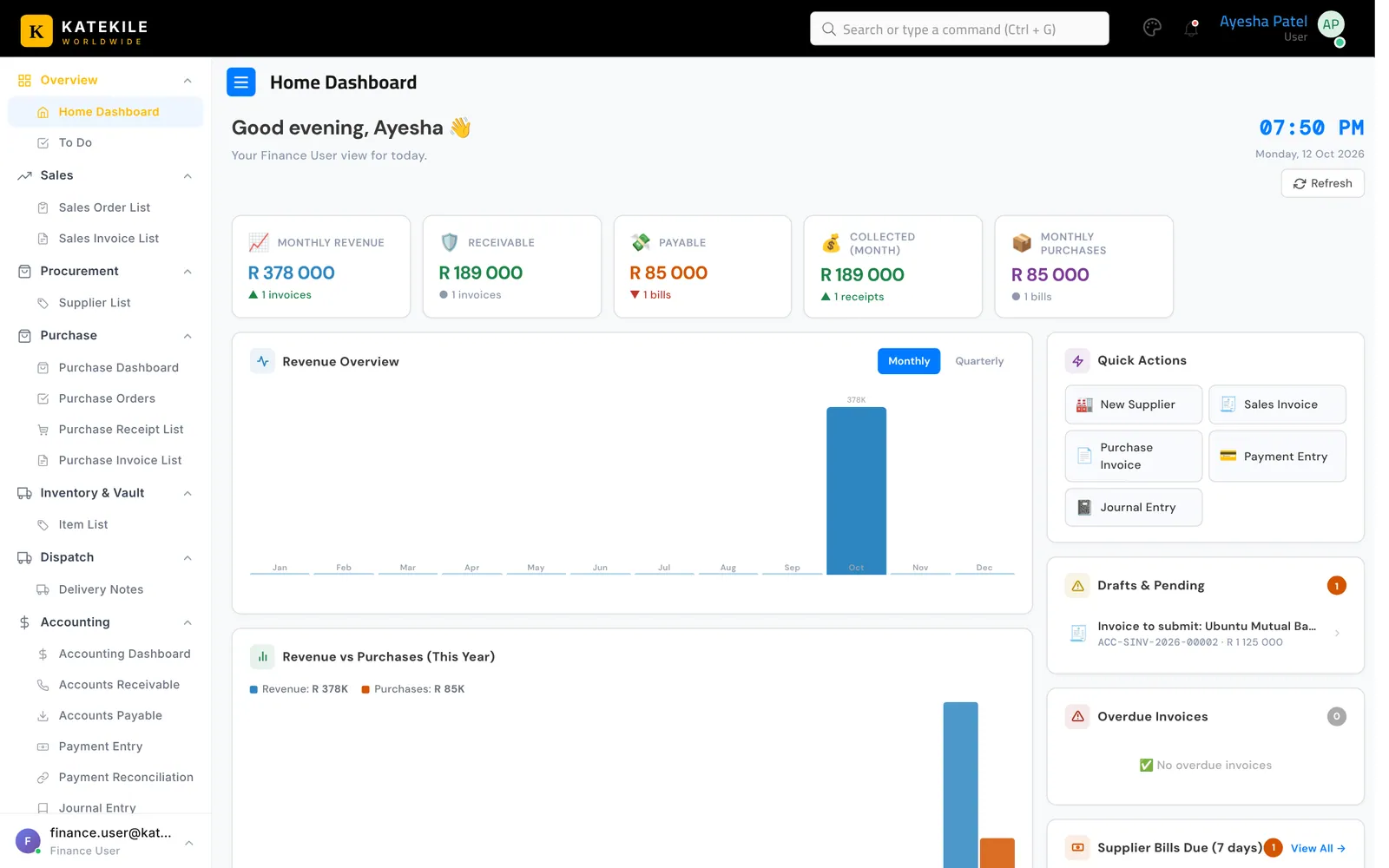Viewport: 1389px width, 868px height.
Task: Click the Supplier Bills Due icon
Action: (x=1077, y=848)
